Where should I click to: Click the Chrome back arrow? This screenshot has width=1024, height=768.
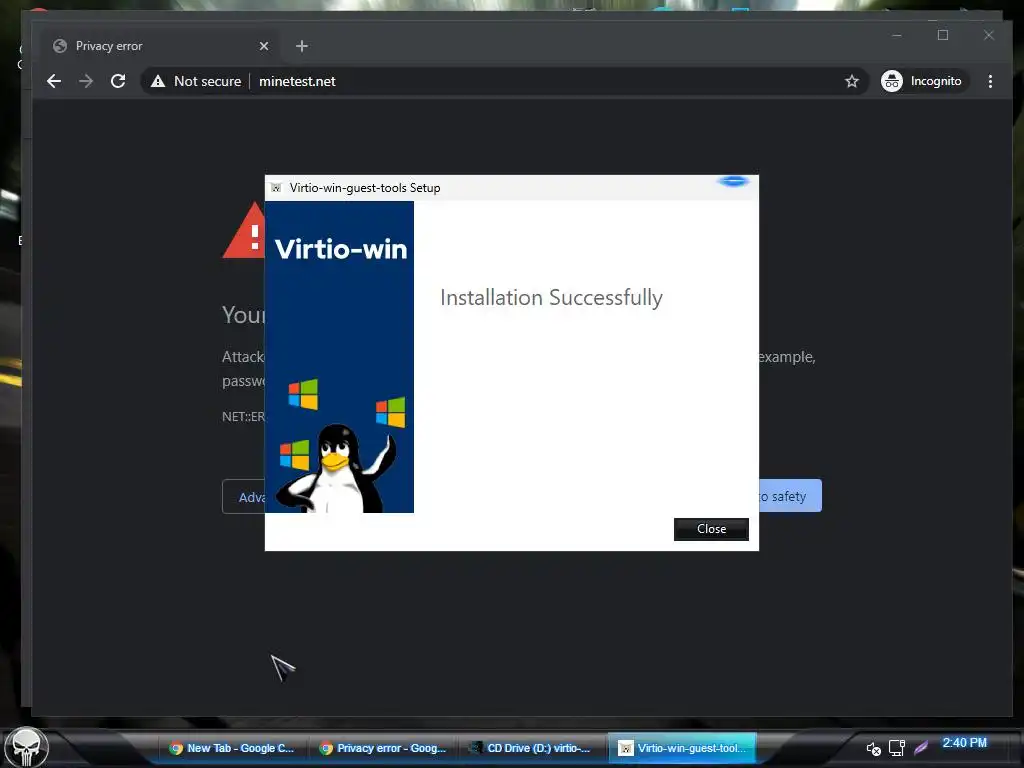[54, 81]
